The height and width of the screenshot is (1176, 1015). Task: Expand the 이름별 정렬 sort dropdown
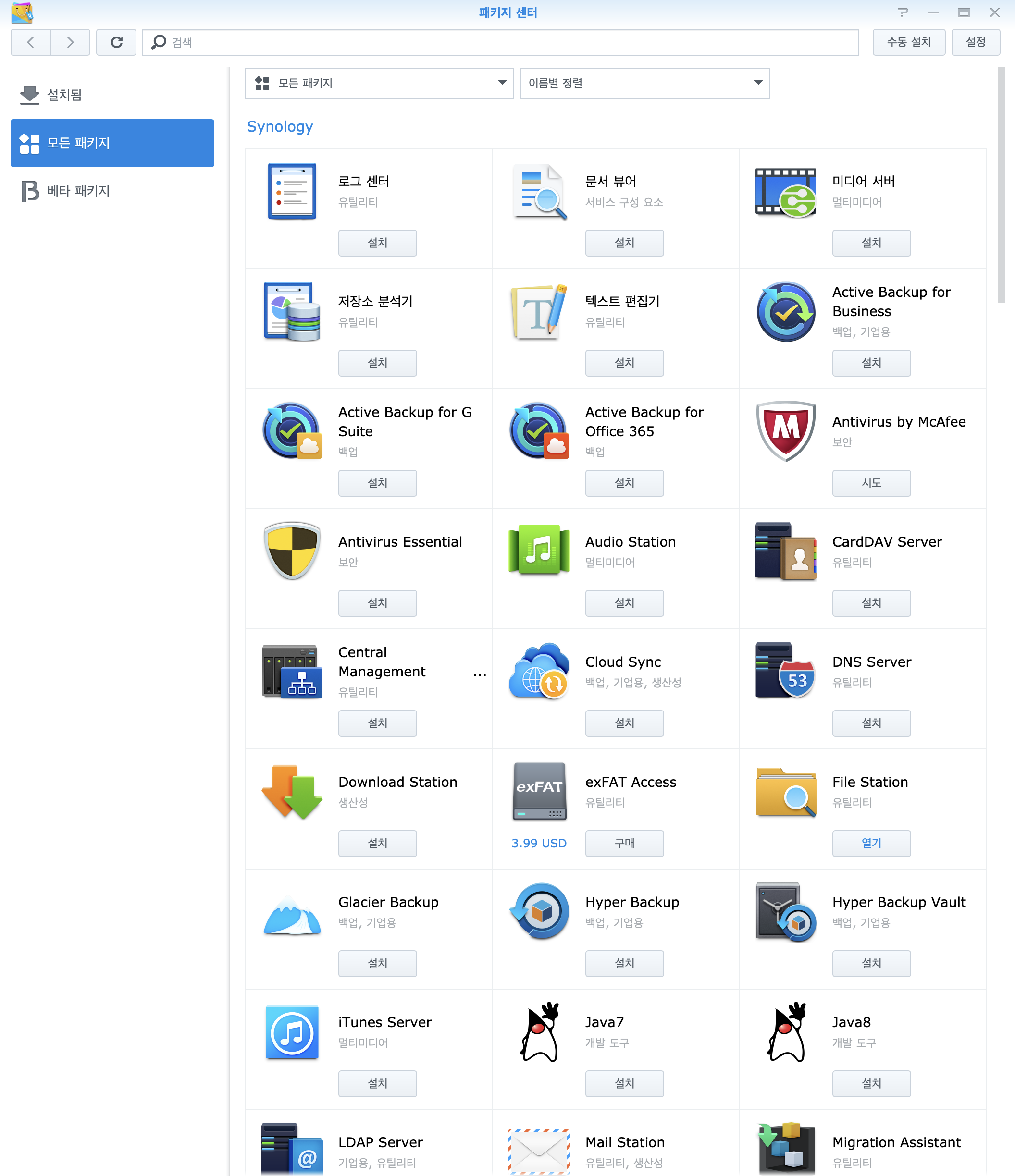click(x=644, y=84)
